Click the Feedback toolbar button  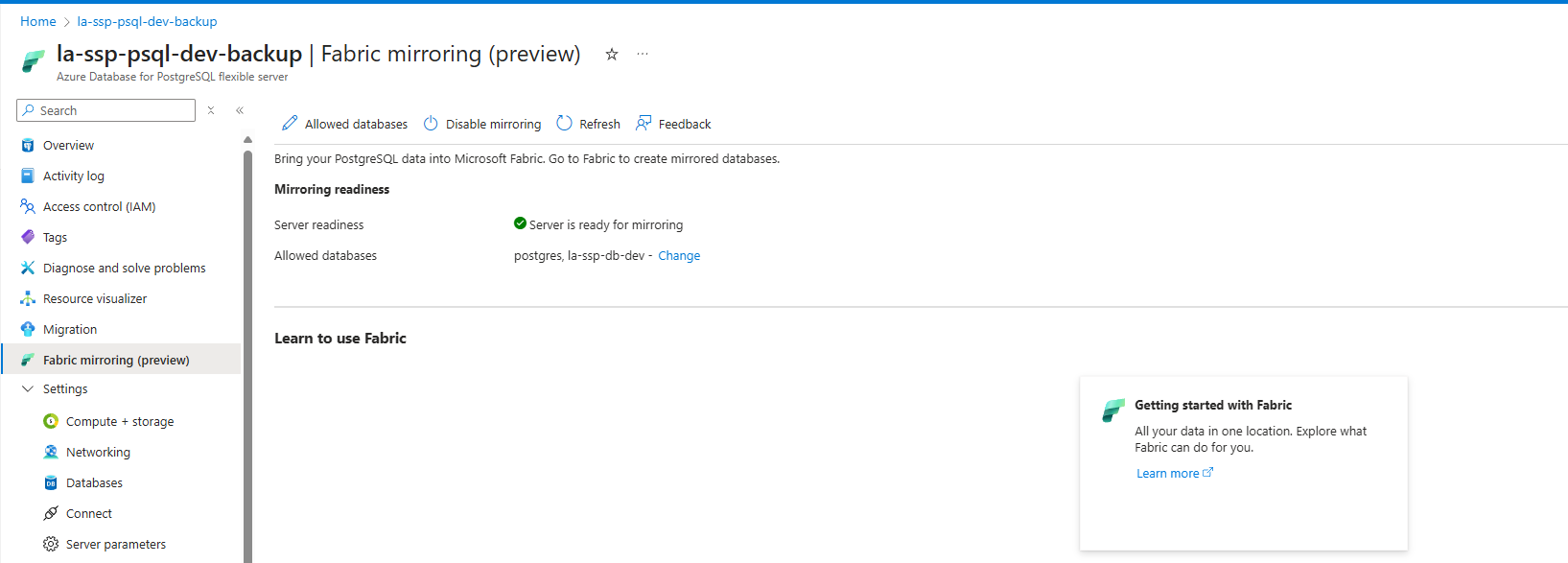click(x=673, y=124)
